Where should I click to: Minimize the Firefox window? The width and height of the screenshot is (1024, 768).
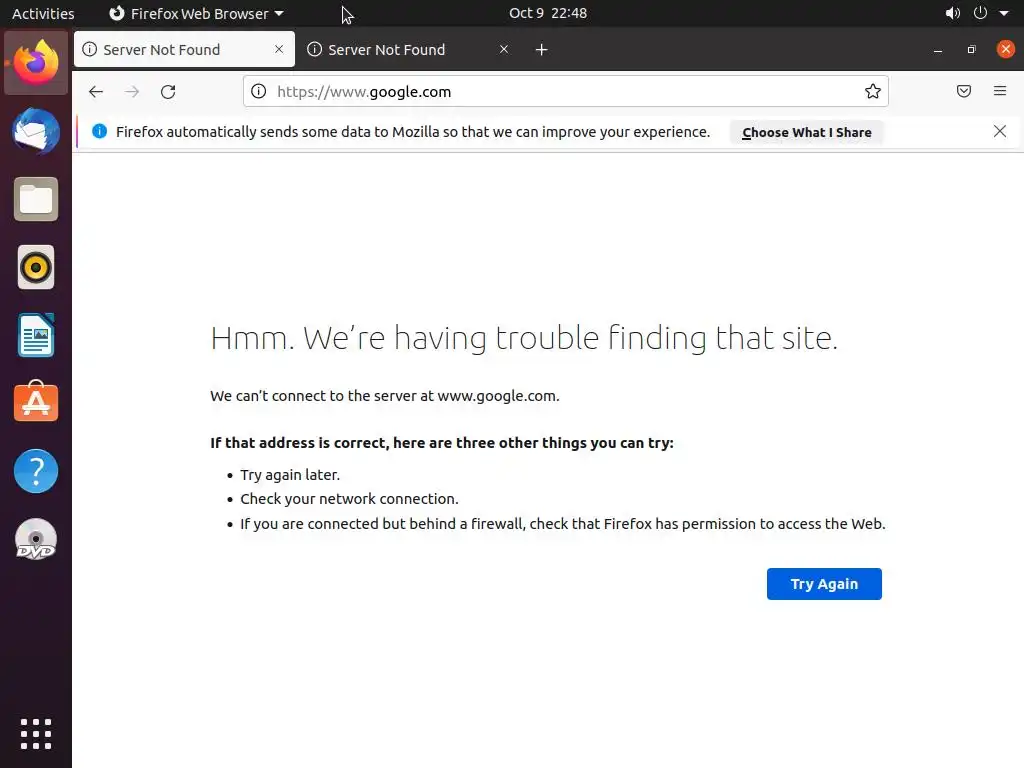[938, 50]
